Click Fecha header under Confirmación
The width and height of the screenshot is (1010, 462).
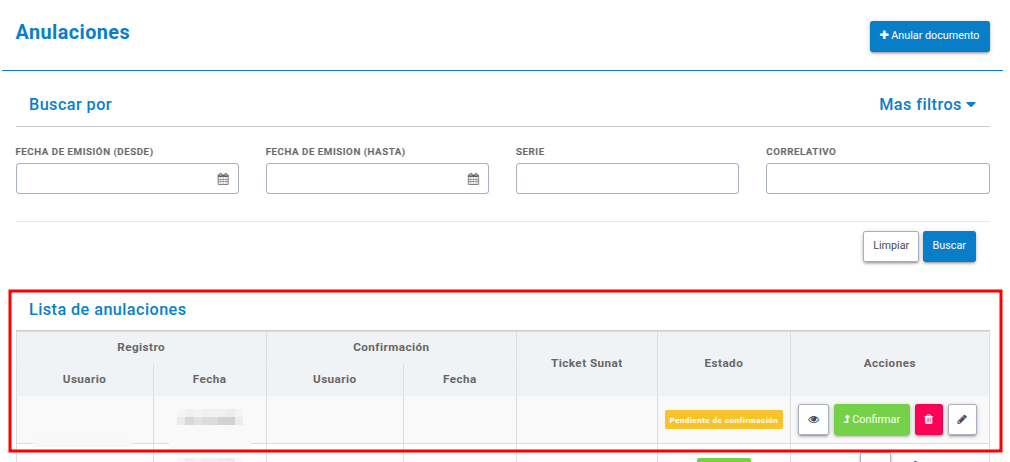click(459, 379)
